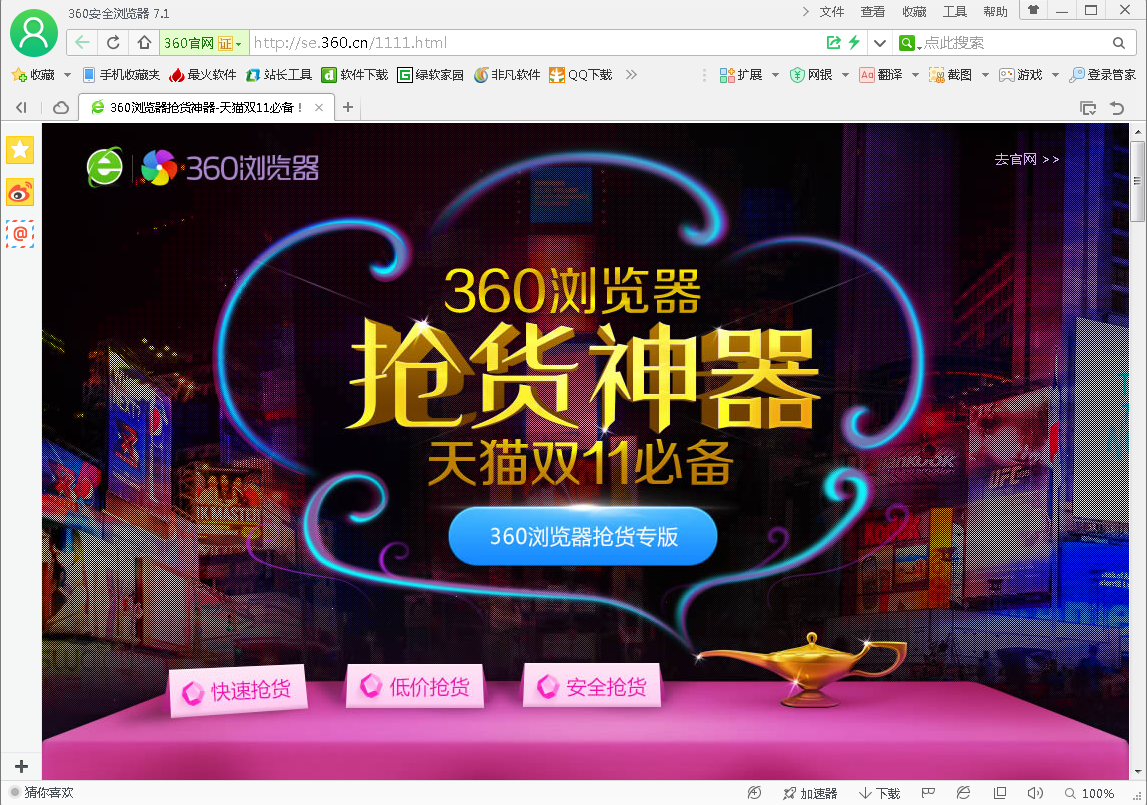
Task: Adjust page zoom via the 100% control
Action: tap(1097, 792)
